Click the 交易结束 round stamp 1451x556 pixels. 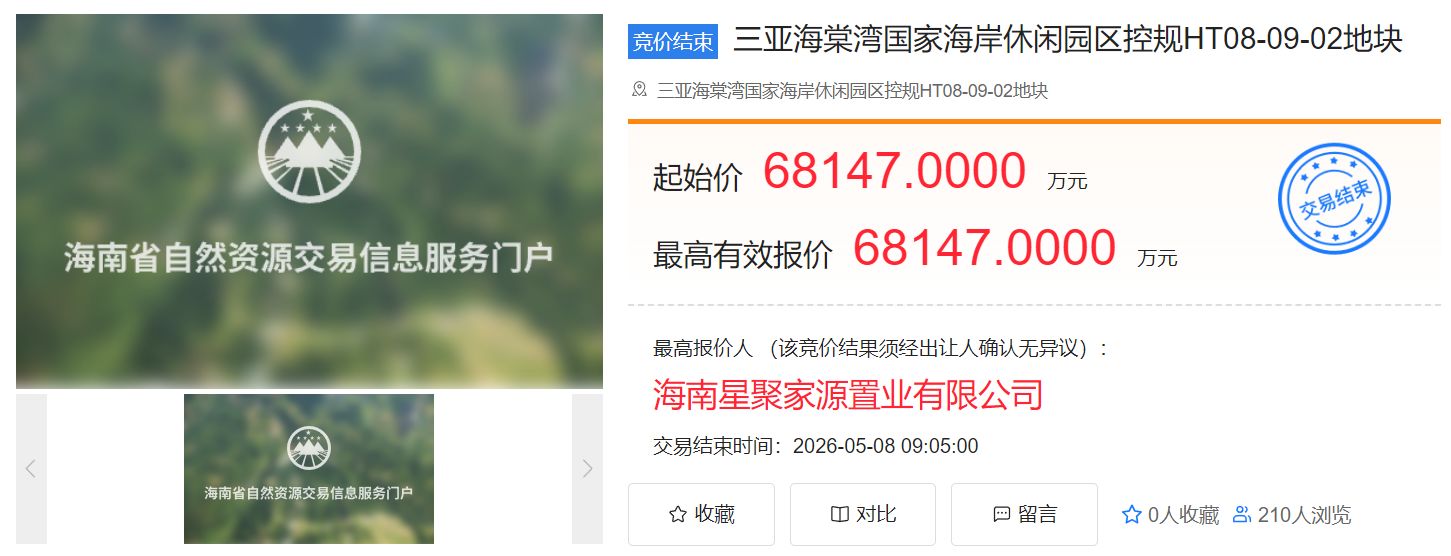tap(1334, 199)
